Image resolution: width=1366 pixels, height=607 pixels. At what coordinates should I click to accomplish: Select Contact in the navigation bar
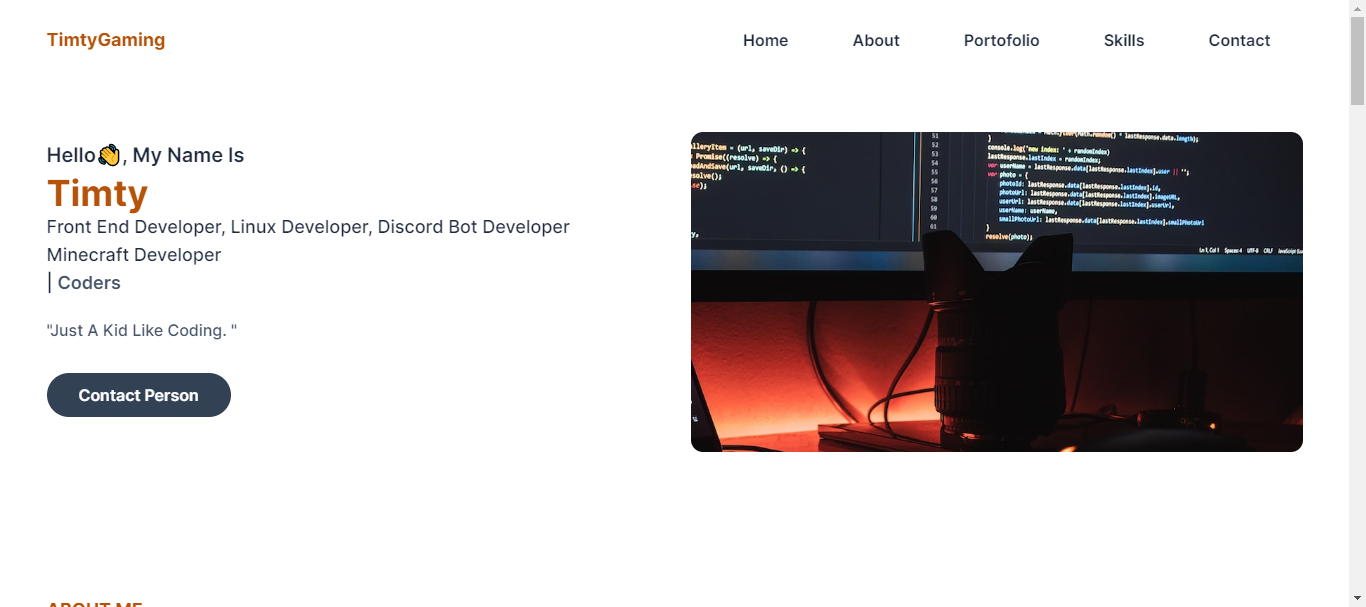[x=1239, y=41]
